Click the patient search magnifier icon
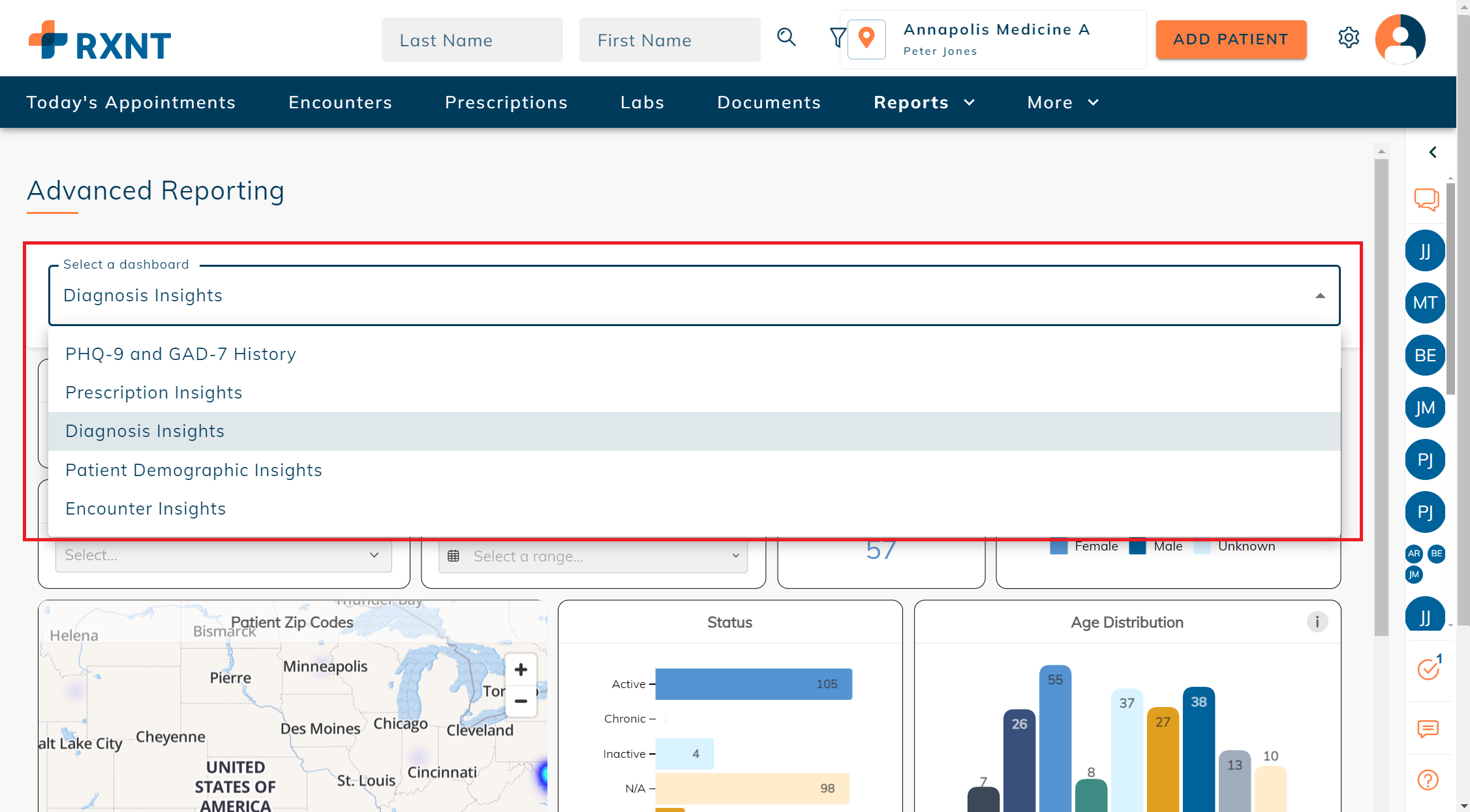This screenshot has width=1470, height=812. tap(786, 38)
